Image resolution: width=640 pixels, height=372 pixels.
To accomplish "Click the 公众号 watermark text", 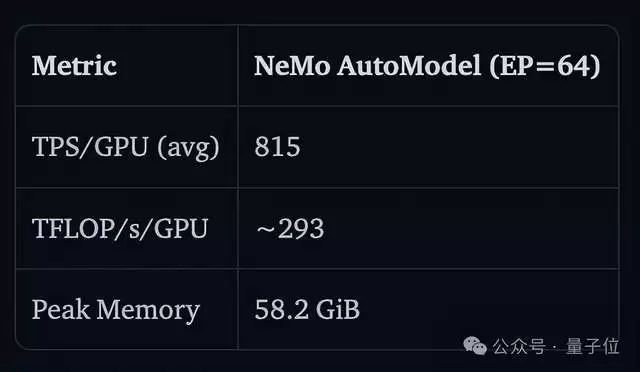I will pos(519,347).
